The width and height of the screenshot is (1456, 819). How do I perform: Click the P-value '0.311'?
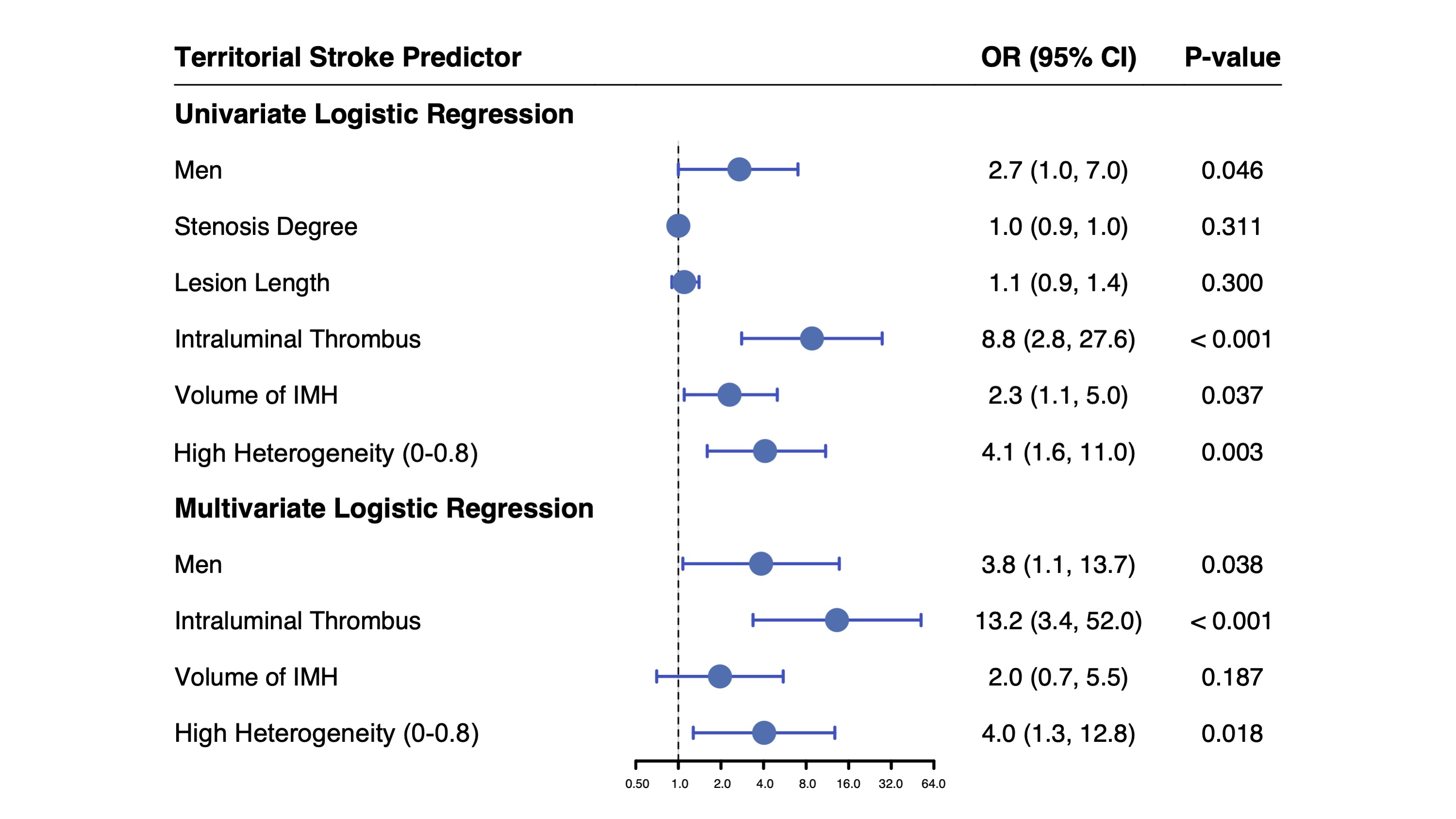pos(1231,227)
